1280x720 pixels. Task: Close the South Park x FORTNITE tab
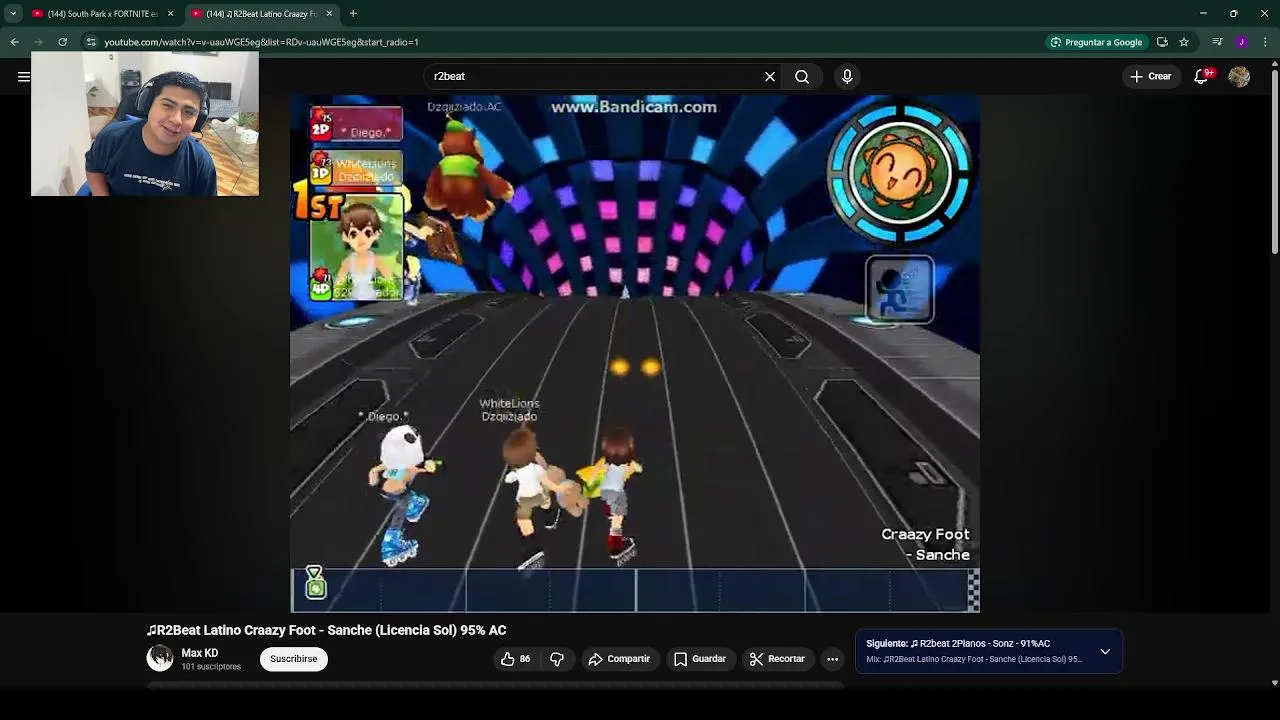(170, 14)
